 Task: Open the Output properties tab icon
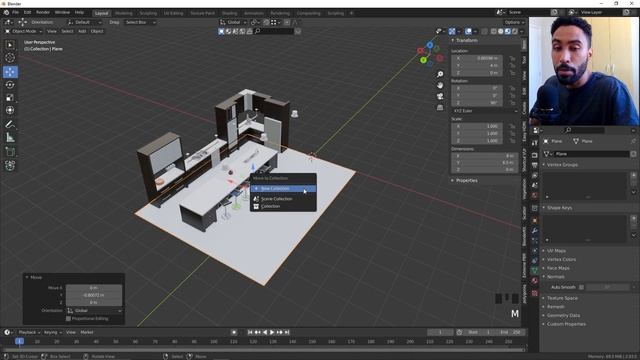coord(534,165)
